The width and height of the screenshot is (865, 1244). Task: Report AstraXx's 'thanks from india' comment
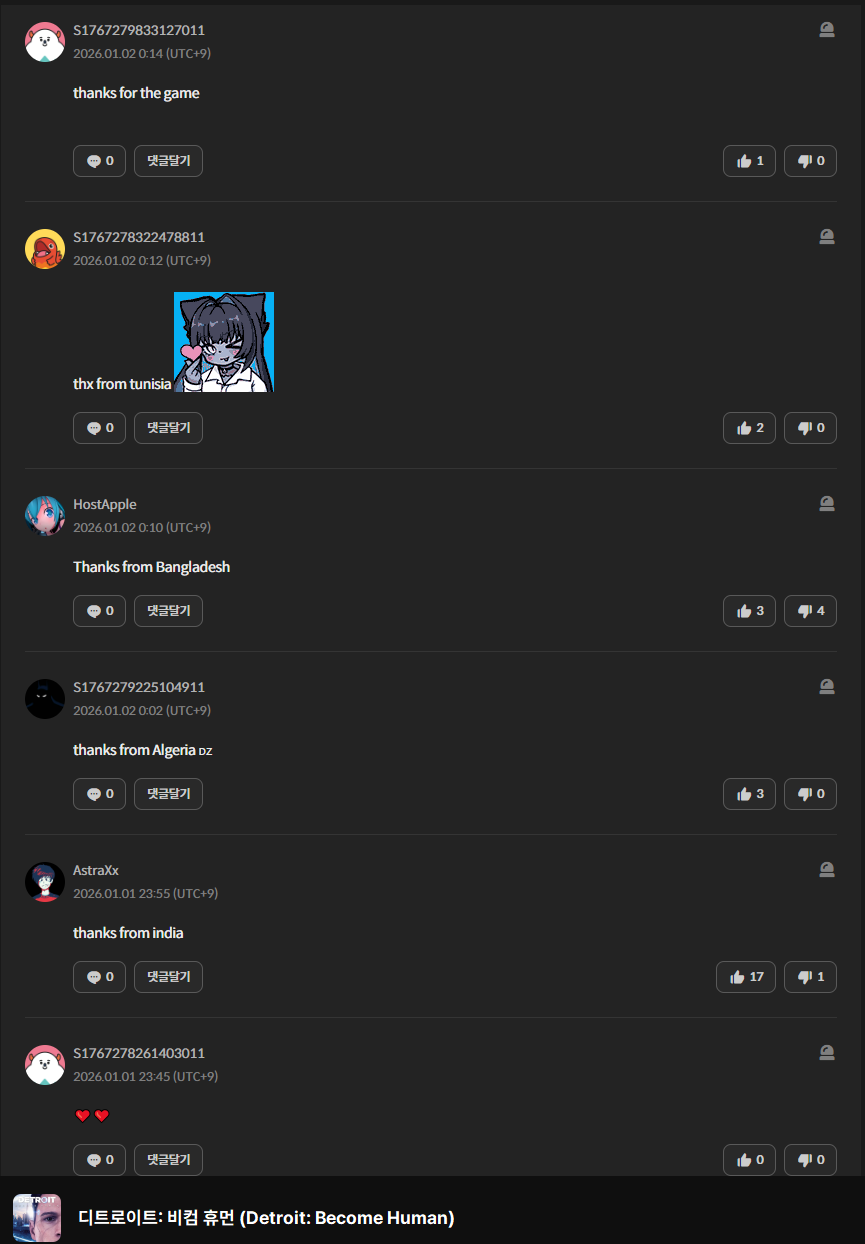pyautogui.click(x=827, y=870)
